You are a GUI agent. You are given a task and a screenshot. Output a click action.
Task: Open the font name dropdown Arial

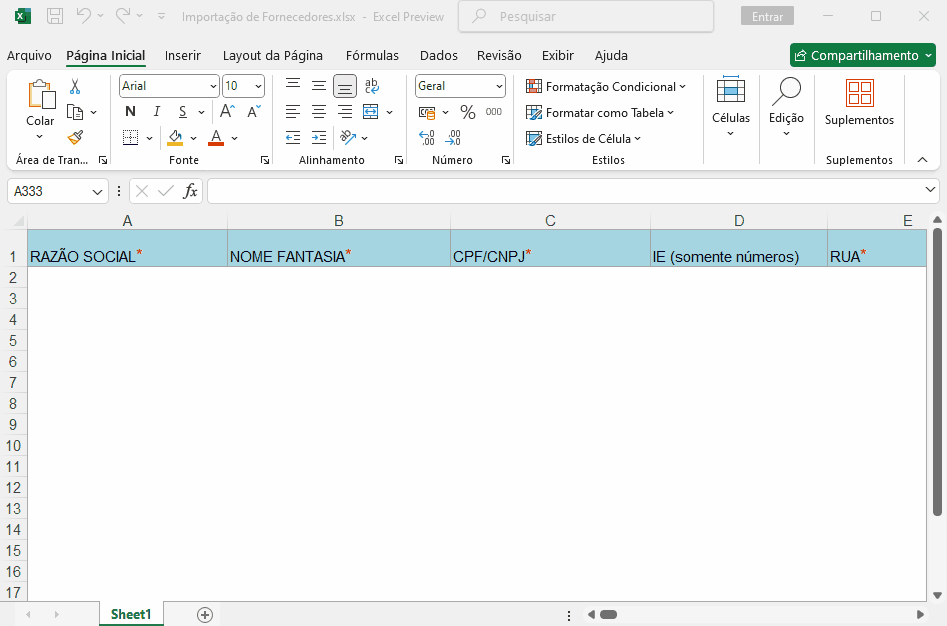point(213,86)
